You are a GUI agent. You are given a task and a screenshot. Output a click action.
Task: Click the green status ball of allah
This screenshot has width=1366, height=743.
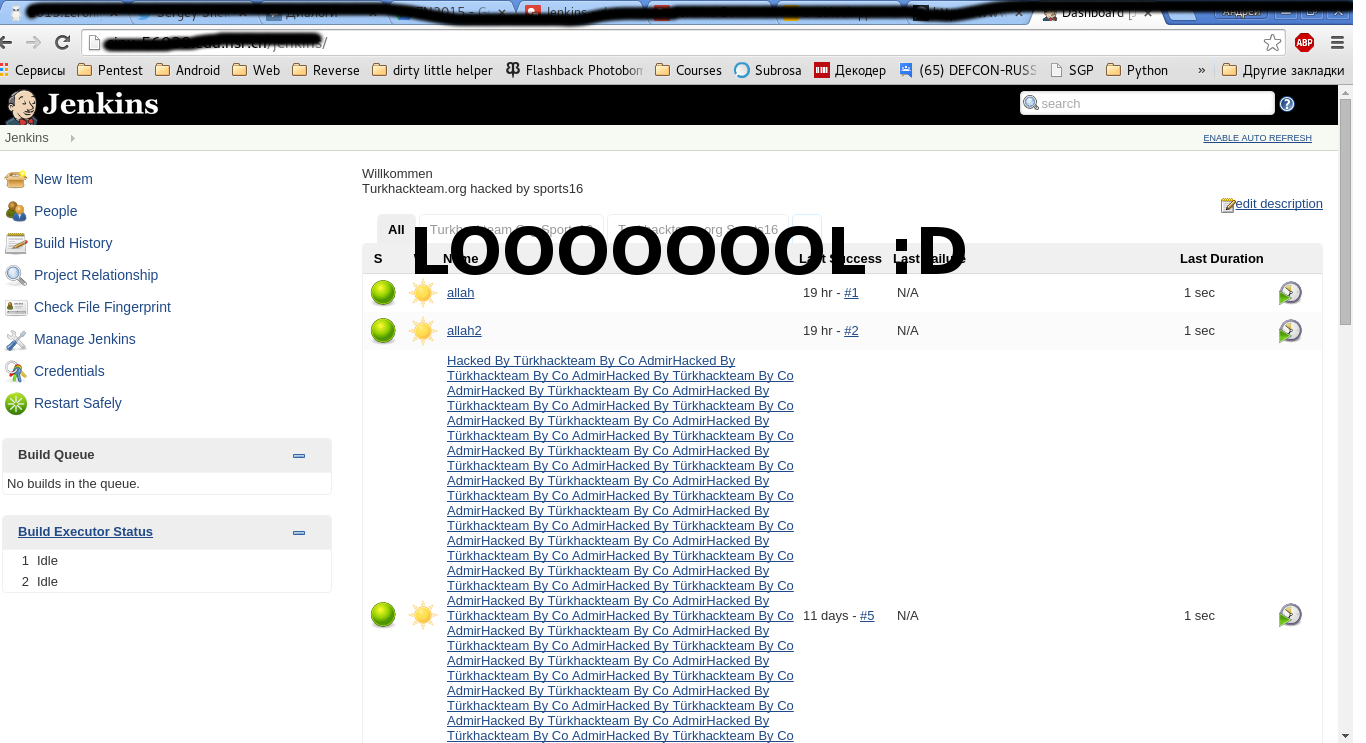coord(383,293)
